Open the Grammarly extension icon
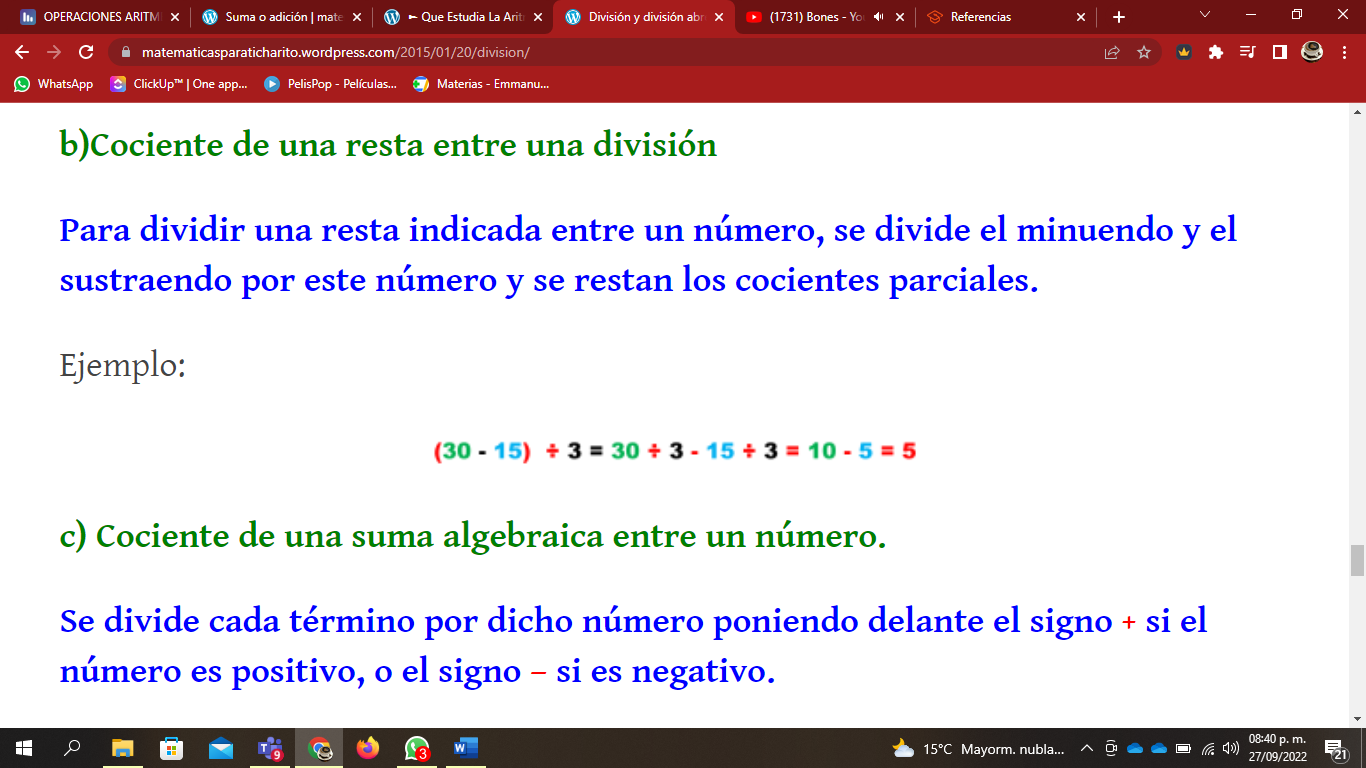Viewport: 1366px width, 768px height. 1184,52
